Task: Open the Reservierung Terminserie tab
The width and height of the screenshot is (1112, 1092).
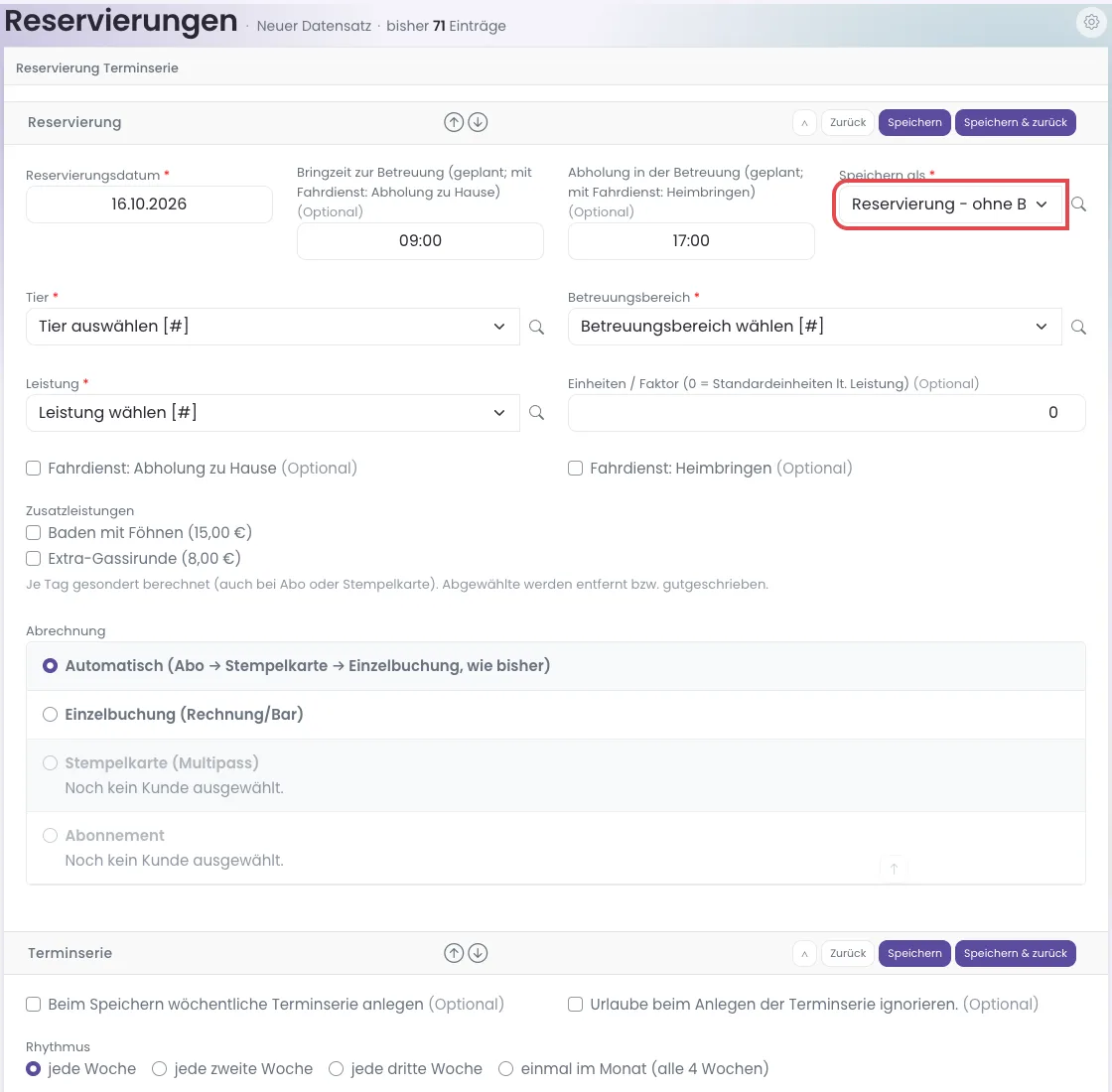Action: (x=97, y=68)
